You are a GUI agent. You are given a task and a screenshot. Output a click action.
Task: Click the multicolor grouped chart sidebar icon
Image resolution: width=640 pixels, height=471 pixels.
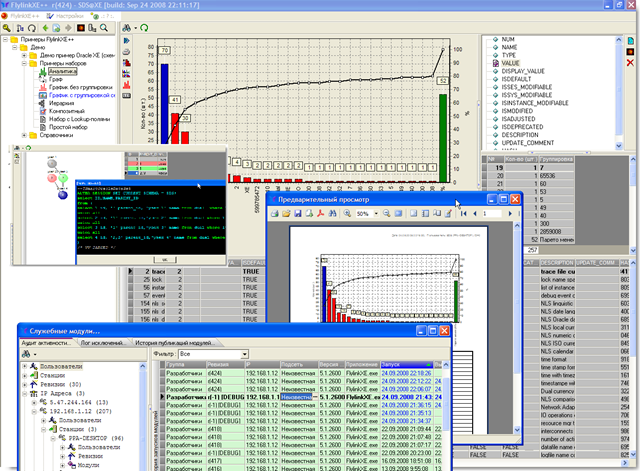pyautogui.click(x=127, y=74)
